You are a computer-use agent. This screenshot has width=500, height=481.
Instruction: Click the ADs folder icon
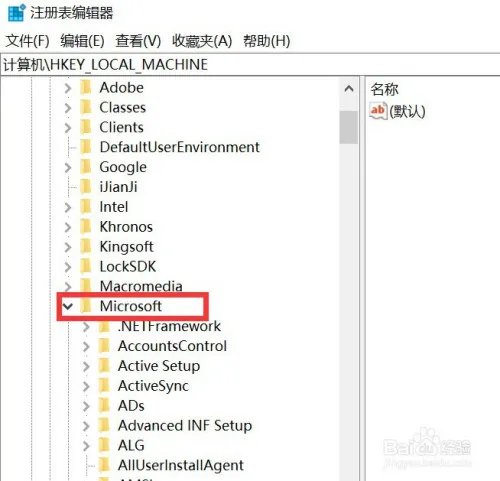pyautogui.click(x=104, y=405)
